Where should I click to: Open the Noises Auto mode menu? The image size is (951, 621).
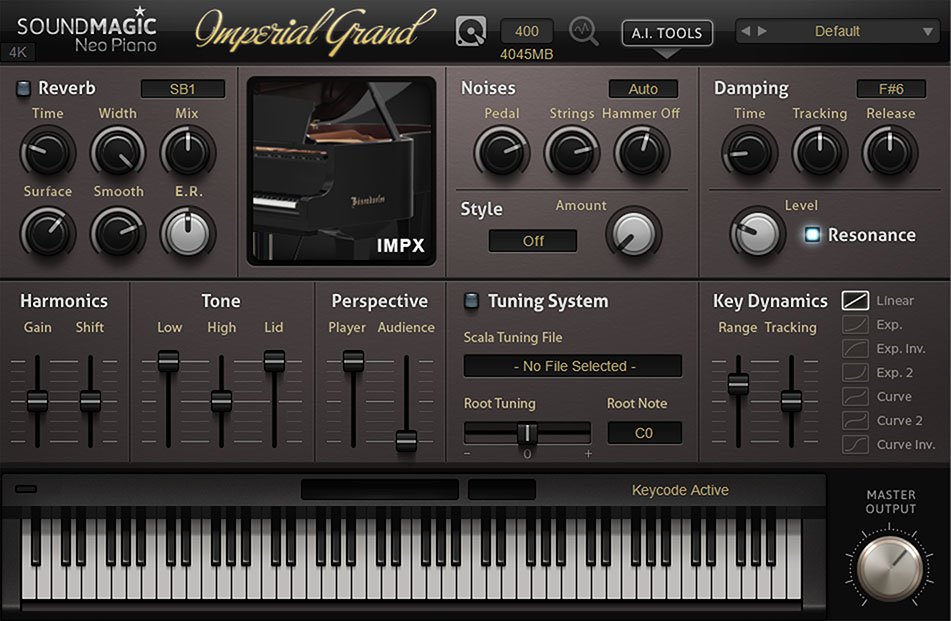(x=643, y=89)
